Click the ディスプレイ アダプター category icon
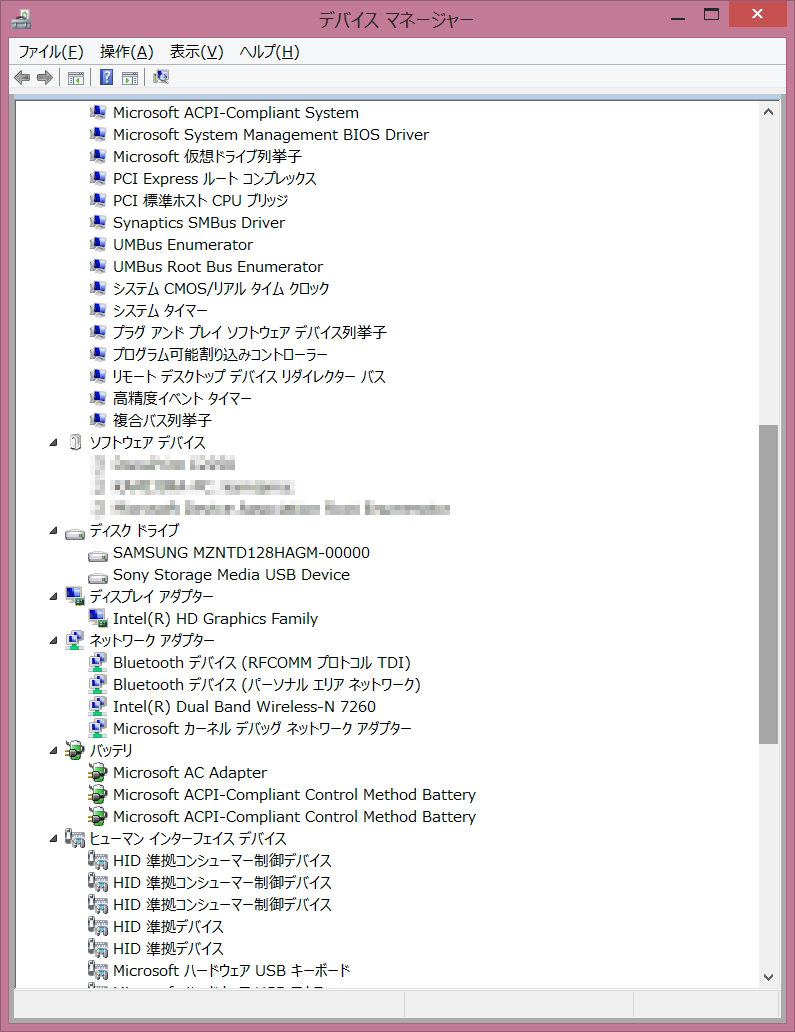This screenshot has height=1032, width=795. pyautogui.click(x=75, y=596)
